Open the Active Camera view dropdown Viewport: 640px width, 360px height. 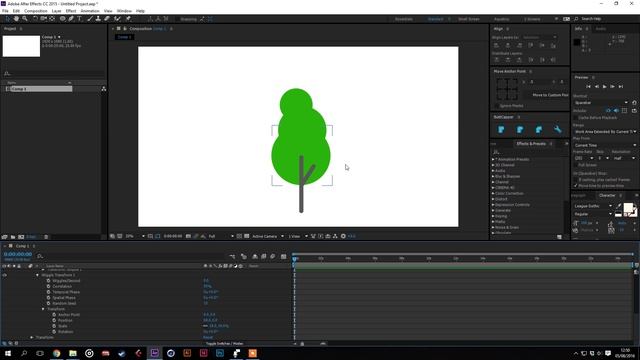267,236
